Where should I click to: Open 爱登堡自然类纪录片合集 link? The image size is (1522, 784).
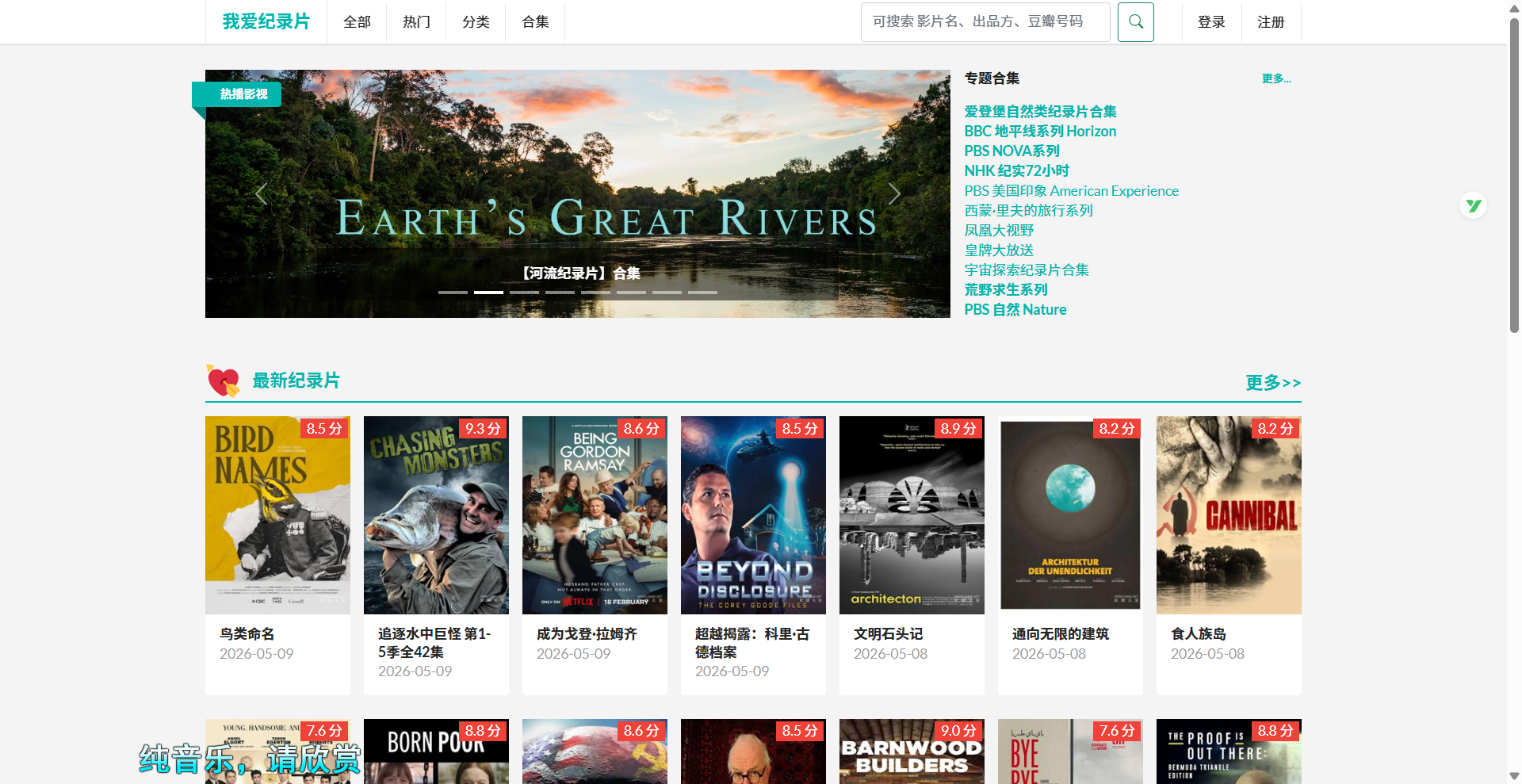pos(1040,112)
